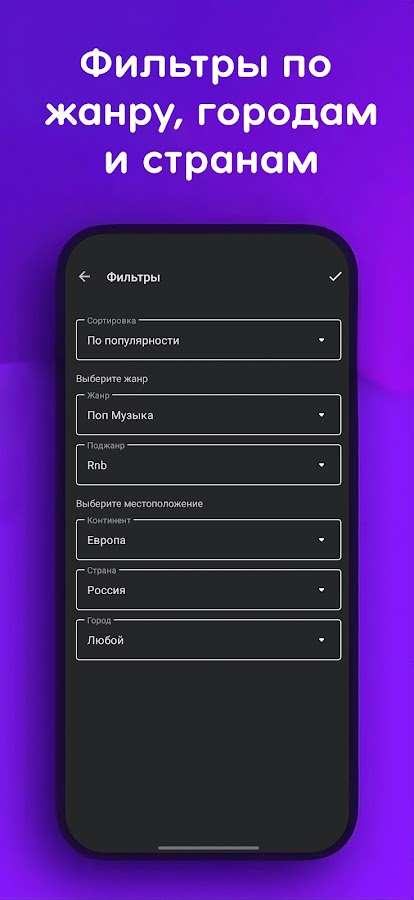Expand the Поджанр dropdown
The height and width of the screenshot is (900, 414).
click(x=208, y=464)
